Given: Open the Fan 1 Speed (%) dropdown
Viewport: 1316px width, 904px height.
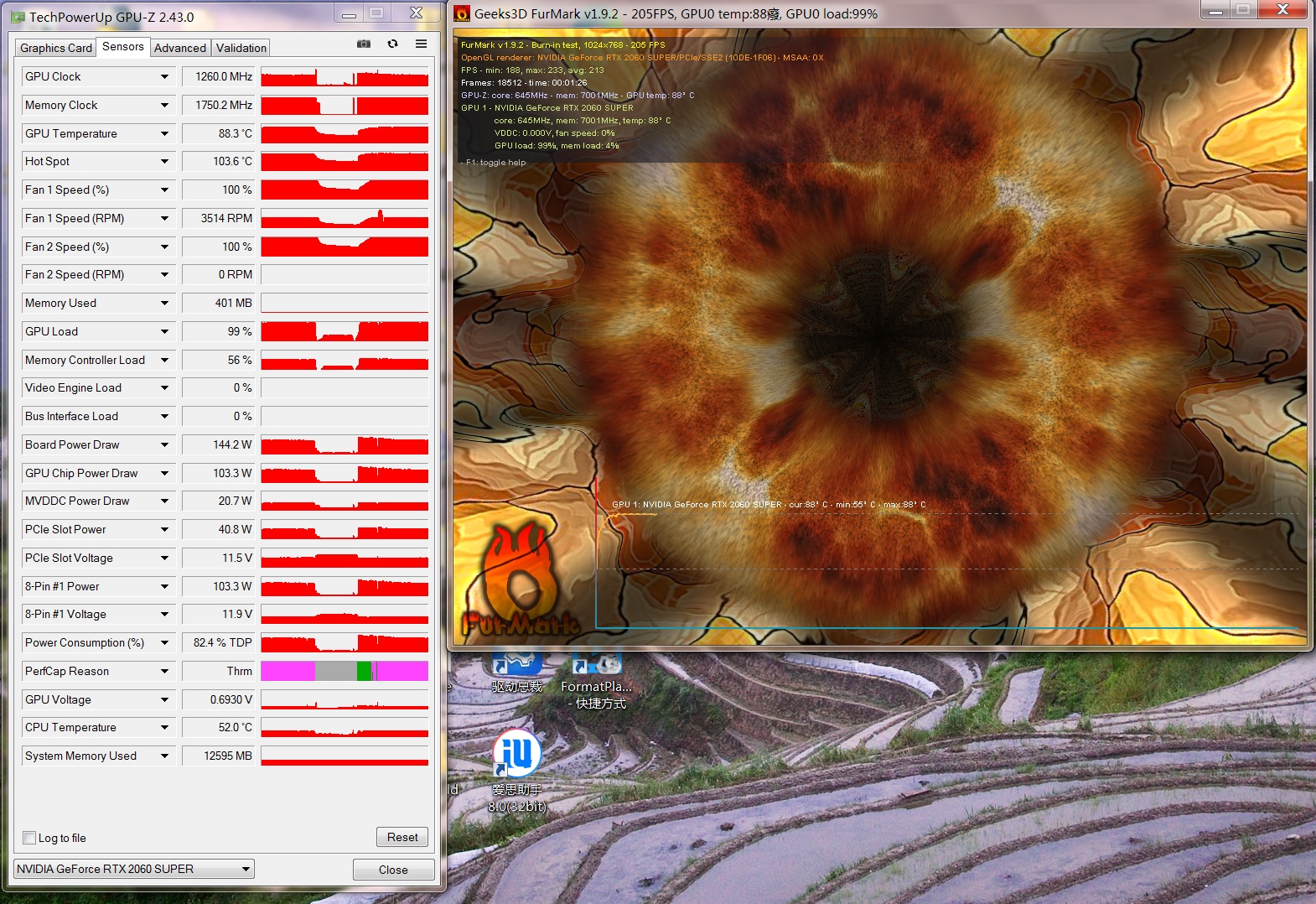Looking at the screenshot, I should (164, 190).
